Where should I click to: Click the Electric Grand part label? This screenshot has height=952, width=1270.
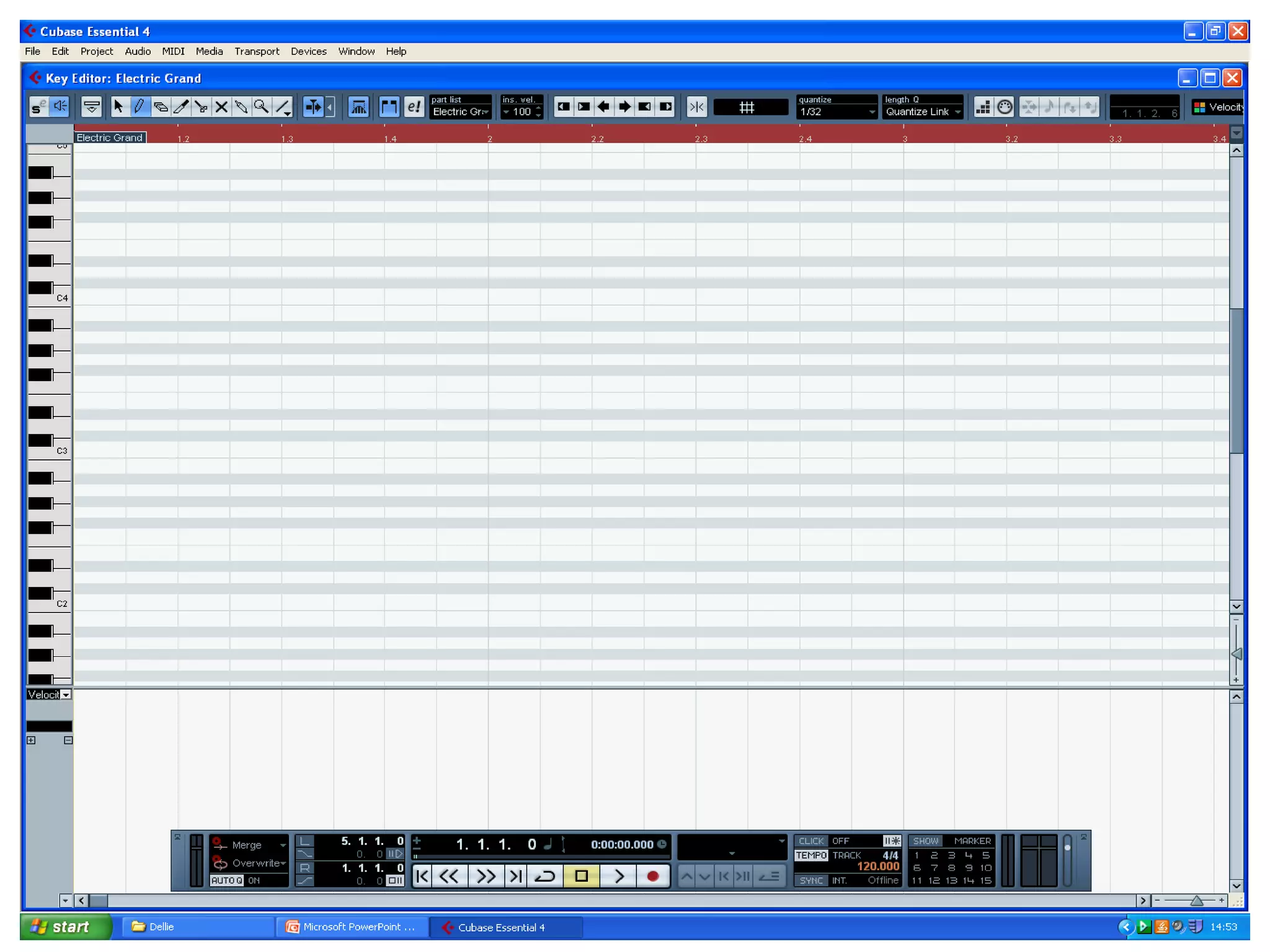110,138
